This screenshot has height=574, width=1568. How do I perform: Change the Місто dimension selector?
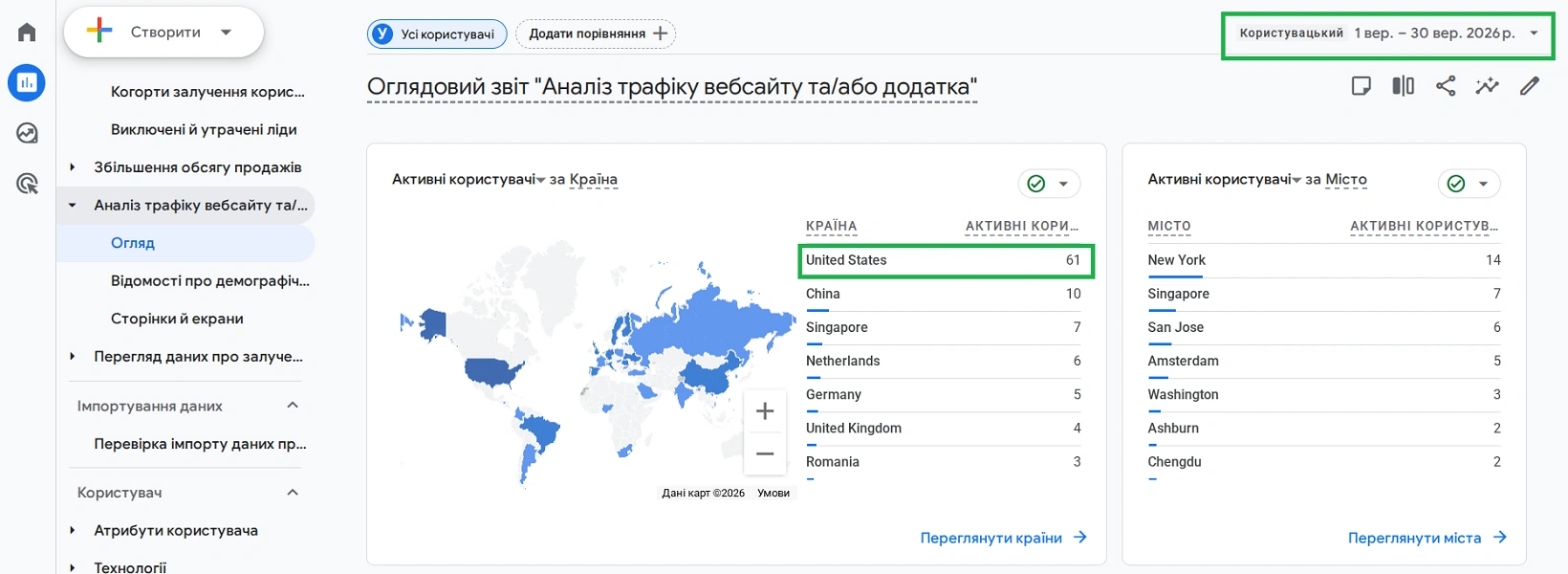[x=1346, y=179]
